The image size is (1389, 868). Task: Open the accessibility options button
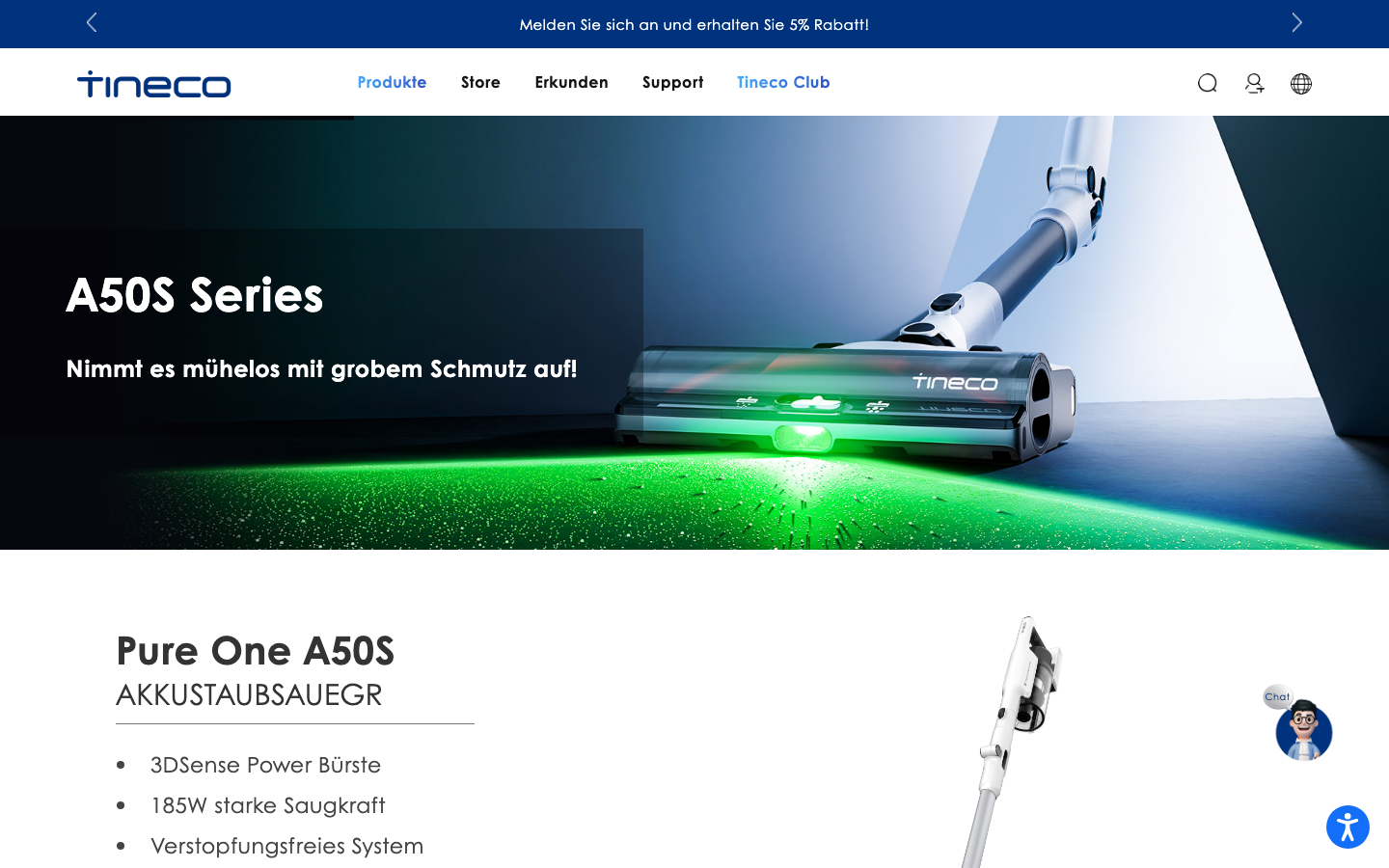tap(1348, 827)
